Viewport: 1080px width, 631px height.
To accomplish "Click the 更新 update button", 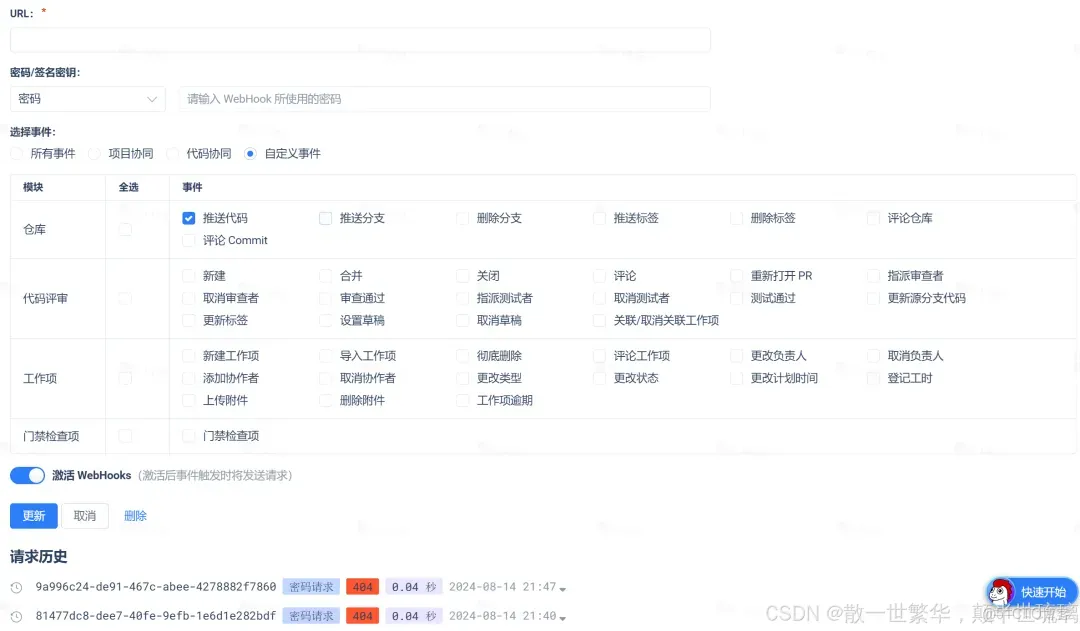I will (x=33, y=515).
